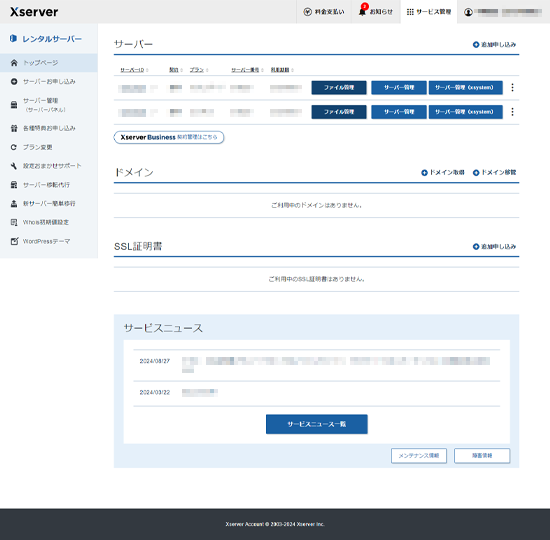Screen dimensions: 550x540
Task: Click the gift icon for 各種特典お申し込み
Action: 14,128
